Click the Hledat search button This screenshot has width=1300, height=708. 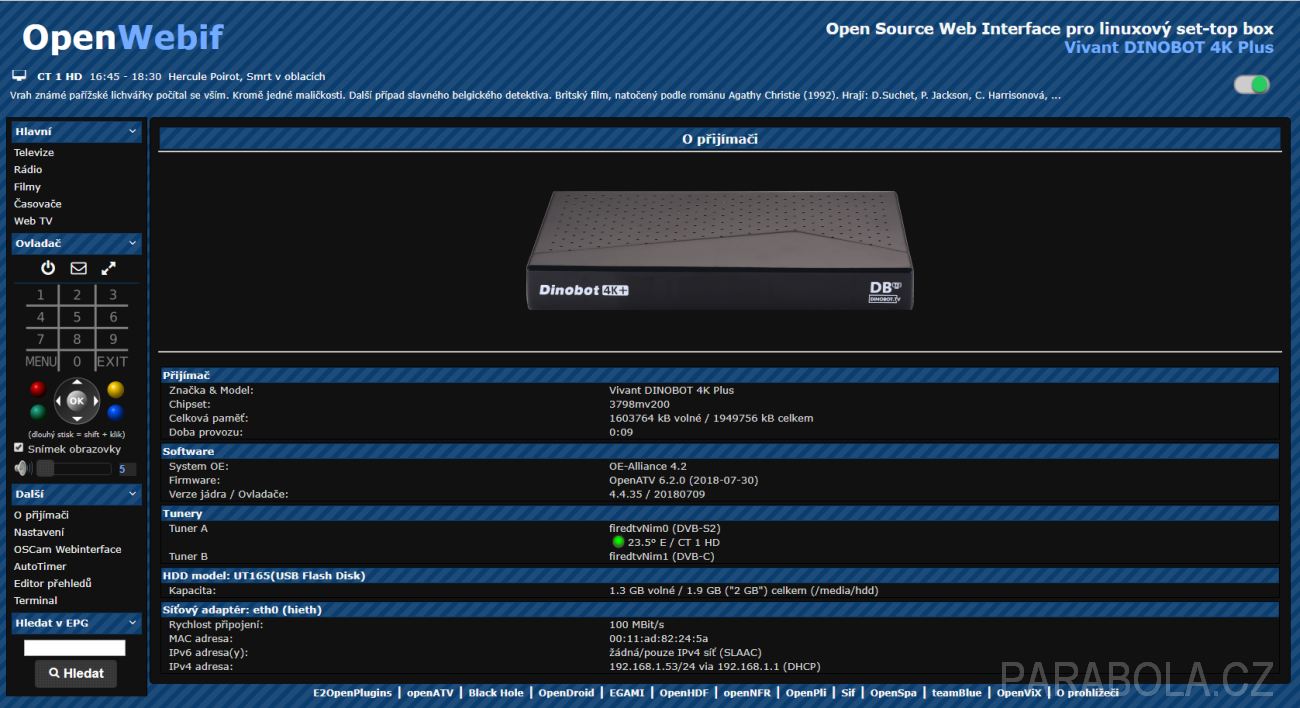point(76,673)
